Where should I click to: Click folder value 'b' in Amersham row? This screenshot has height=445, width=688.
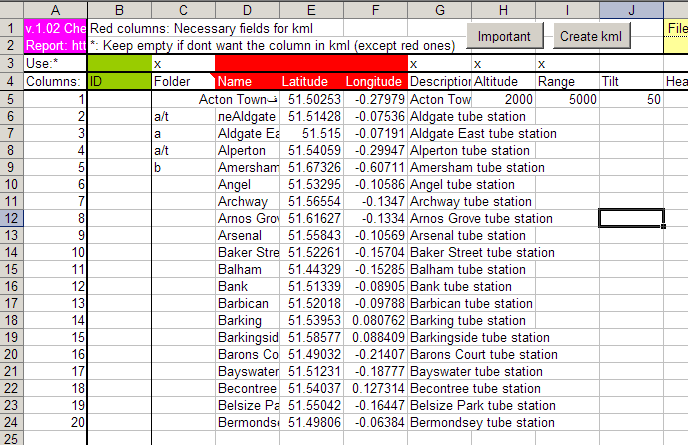coord(183,167)
